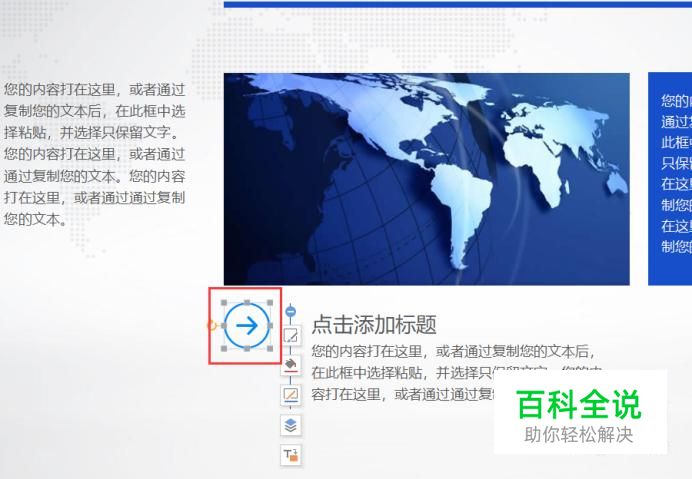Click the right-middle resize handle of the arrow shape

[270, 326]
